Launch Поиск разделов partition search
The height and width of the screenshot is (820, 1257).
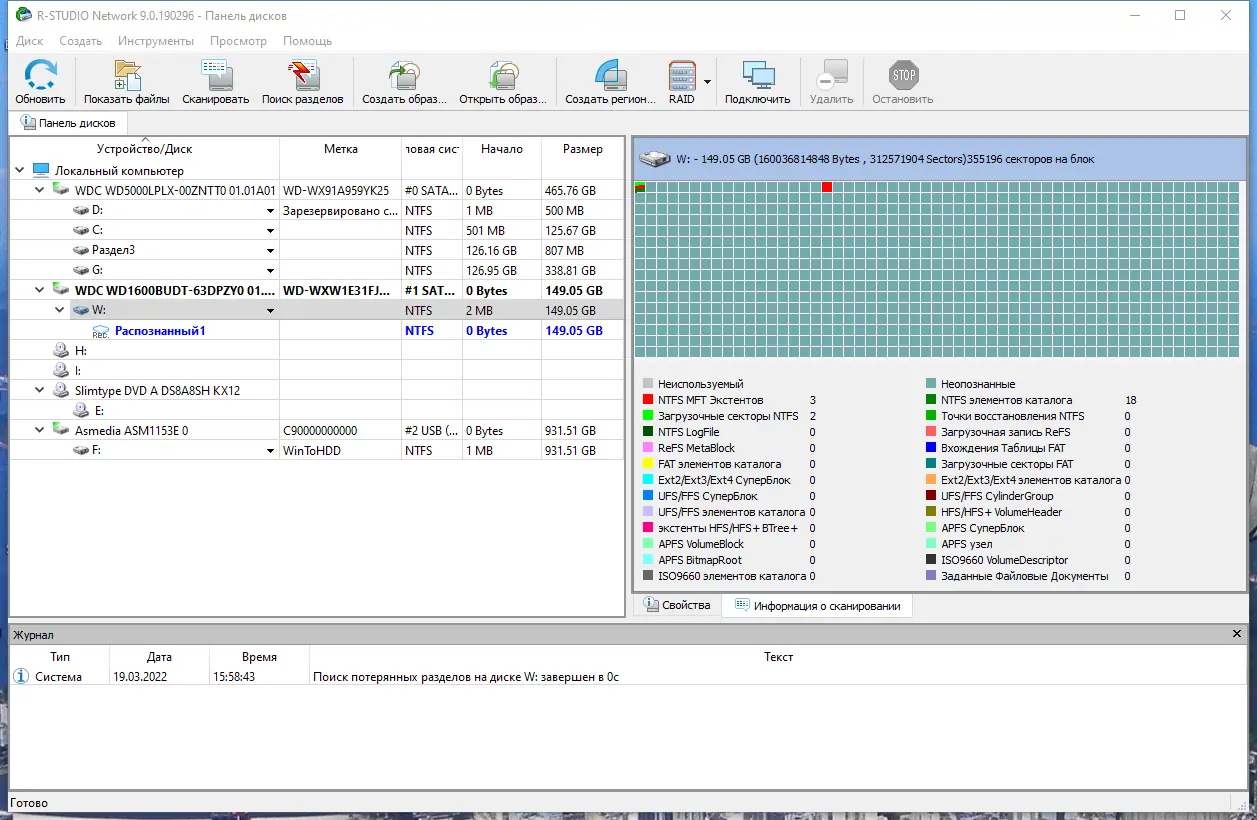click(x=302, y=76)
